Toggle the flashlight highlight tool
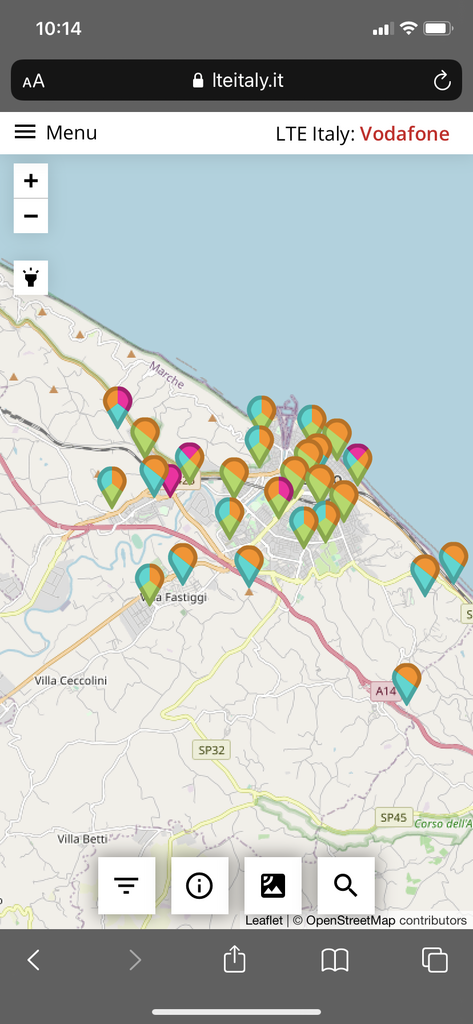 click(31, 278)
